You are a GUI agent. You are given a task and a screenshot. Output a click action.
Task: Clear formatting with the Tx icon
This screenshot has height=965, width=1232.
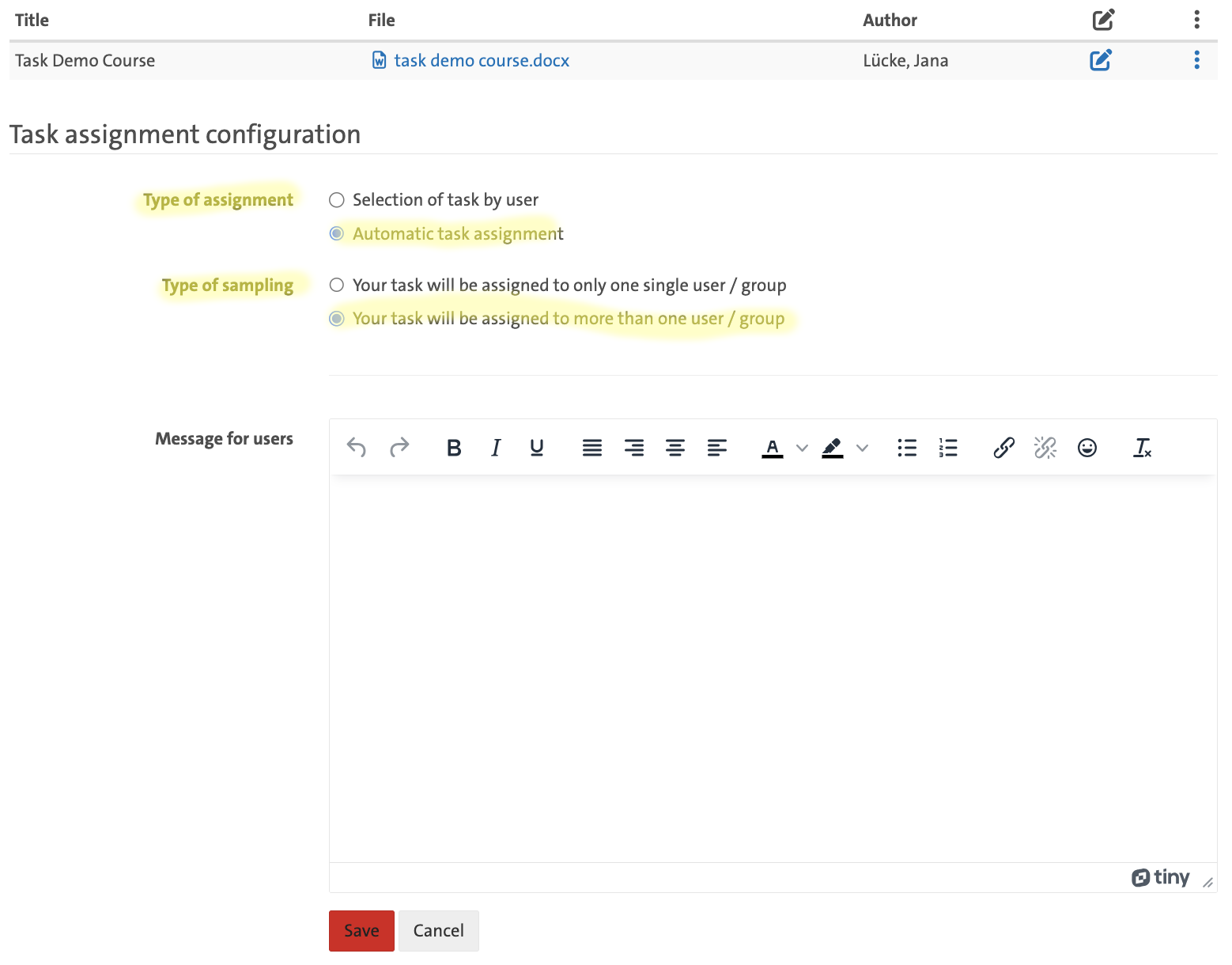point(1143,448)
